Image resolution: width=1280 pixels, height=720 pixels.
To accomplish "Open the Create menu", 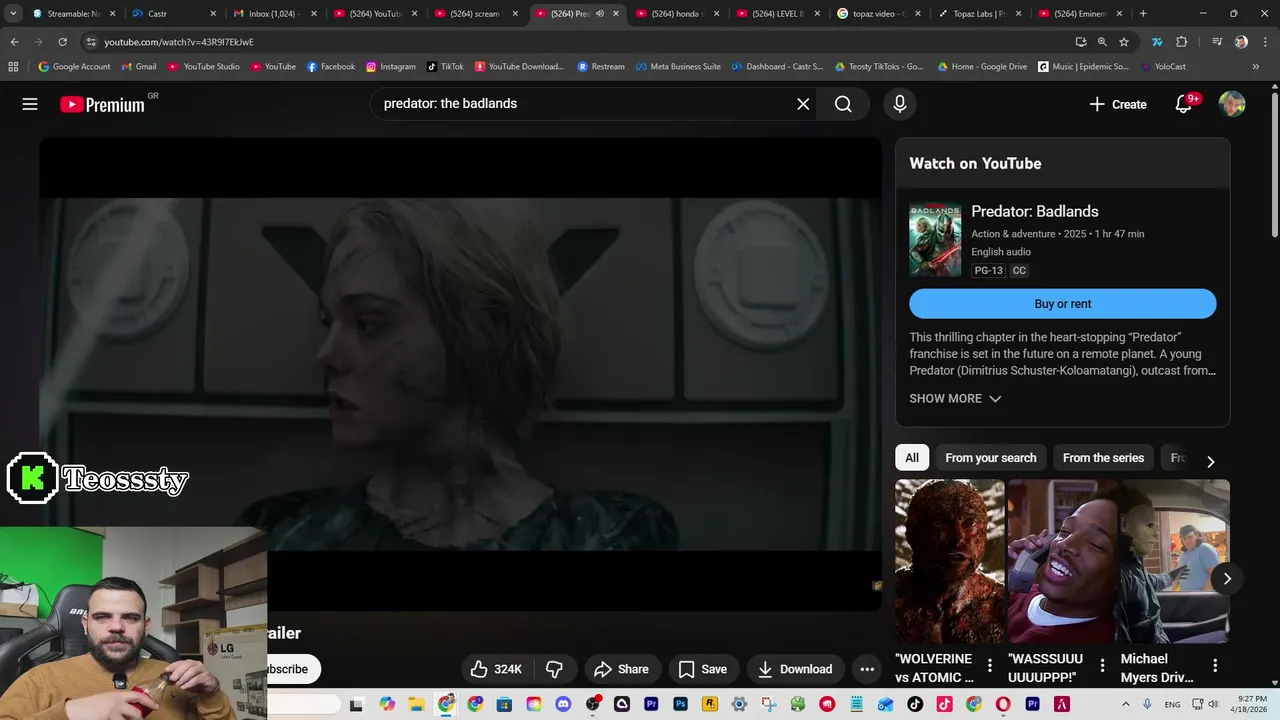I will tap(1118, 104).
